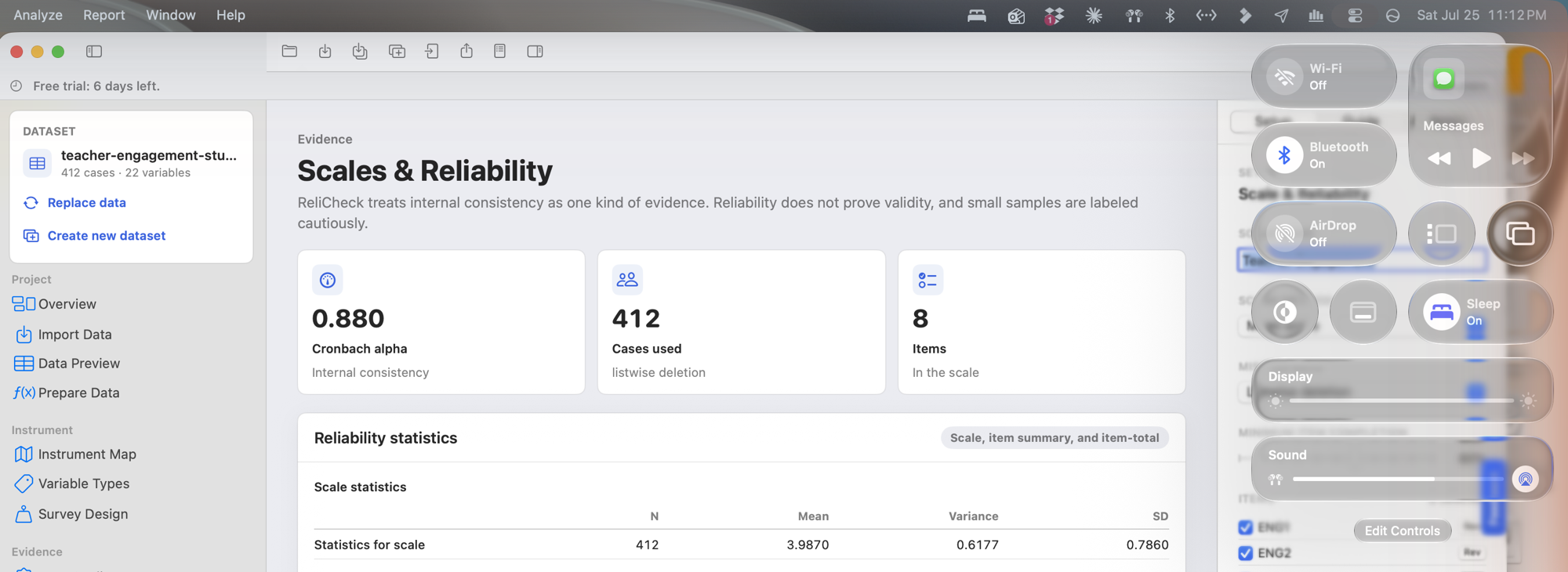The image size is (1568, 572).
Task: Click the Cases used people icon
Action: click(627, 280)
